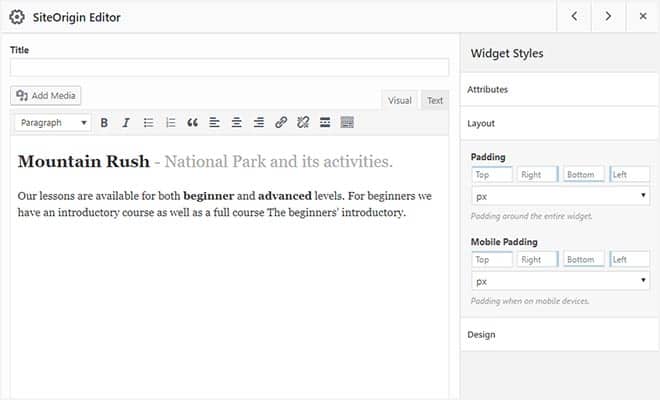The width and height of the screenshot is (660, 400).
Task: Align text right
Action: [x=259, y=123]
